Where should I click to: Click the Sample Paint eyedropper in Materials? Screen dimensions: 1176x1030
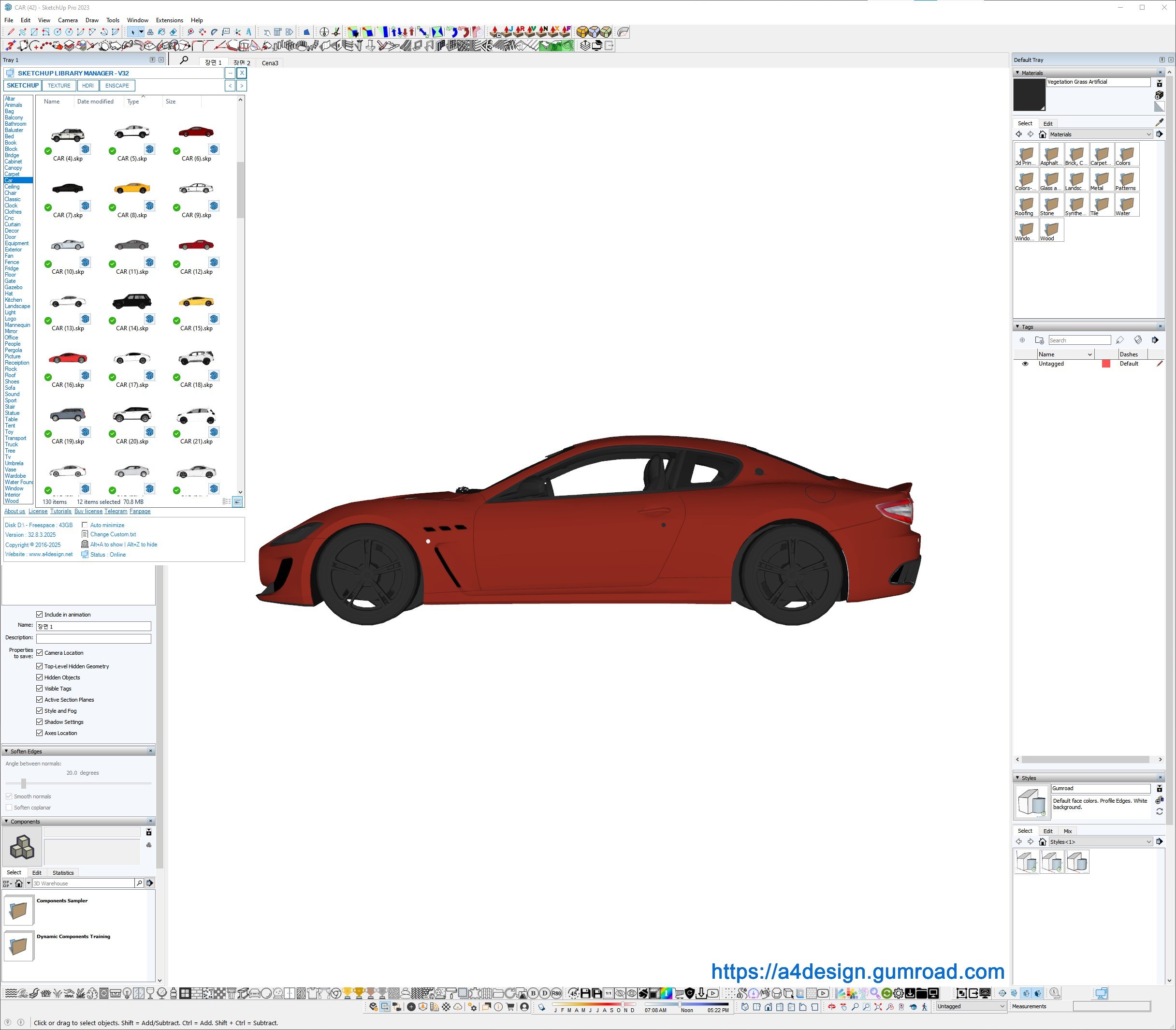point(1160,122)
